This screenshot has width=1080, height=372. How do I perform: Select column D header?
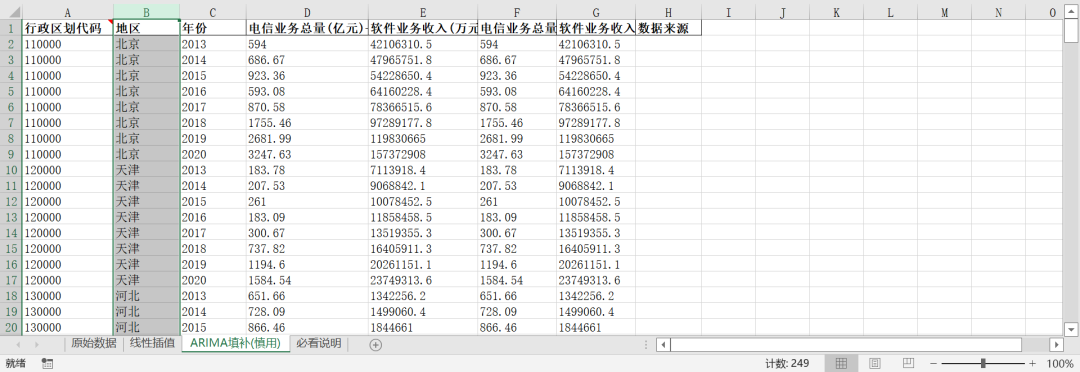(307, 12)
